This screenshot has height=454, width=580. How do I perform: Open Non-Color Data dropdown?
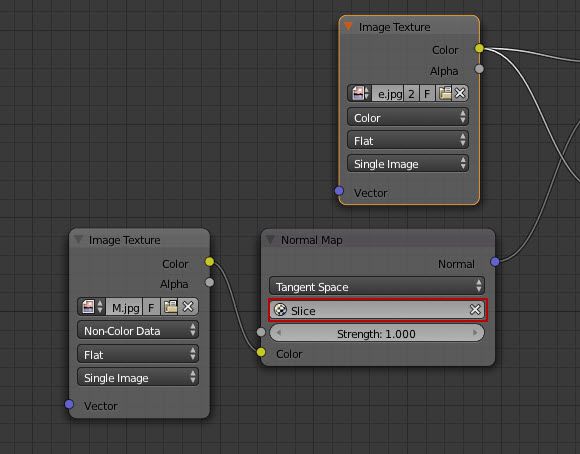pos(138,330)
